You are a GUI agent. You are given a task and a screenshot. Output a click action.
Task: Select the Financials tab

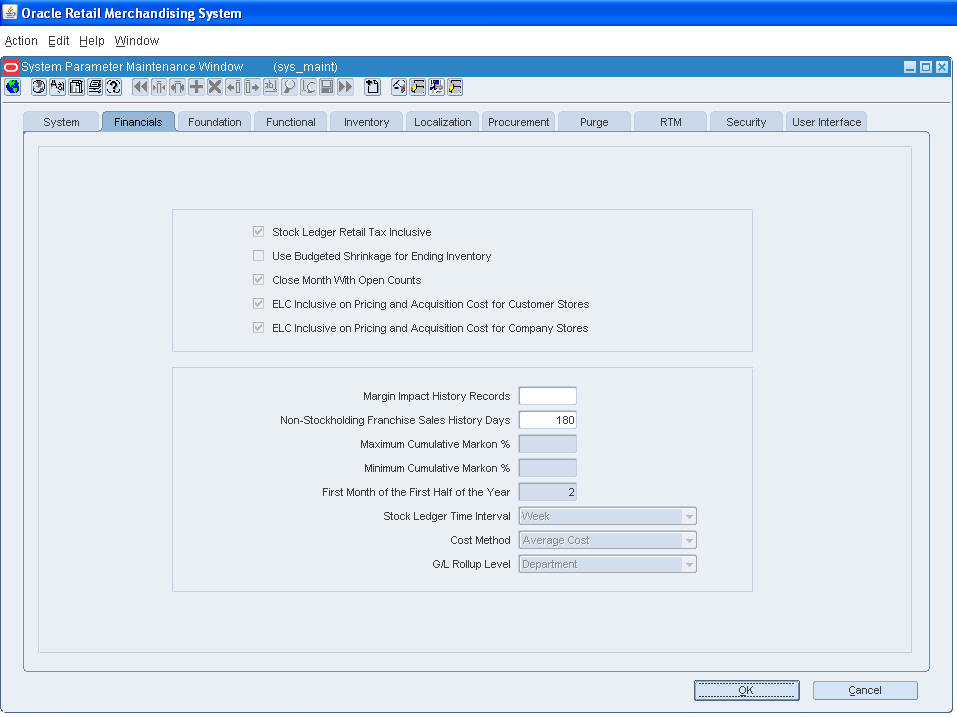[x=138, y=121]
